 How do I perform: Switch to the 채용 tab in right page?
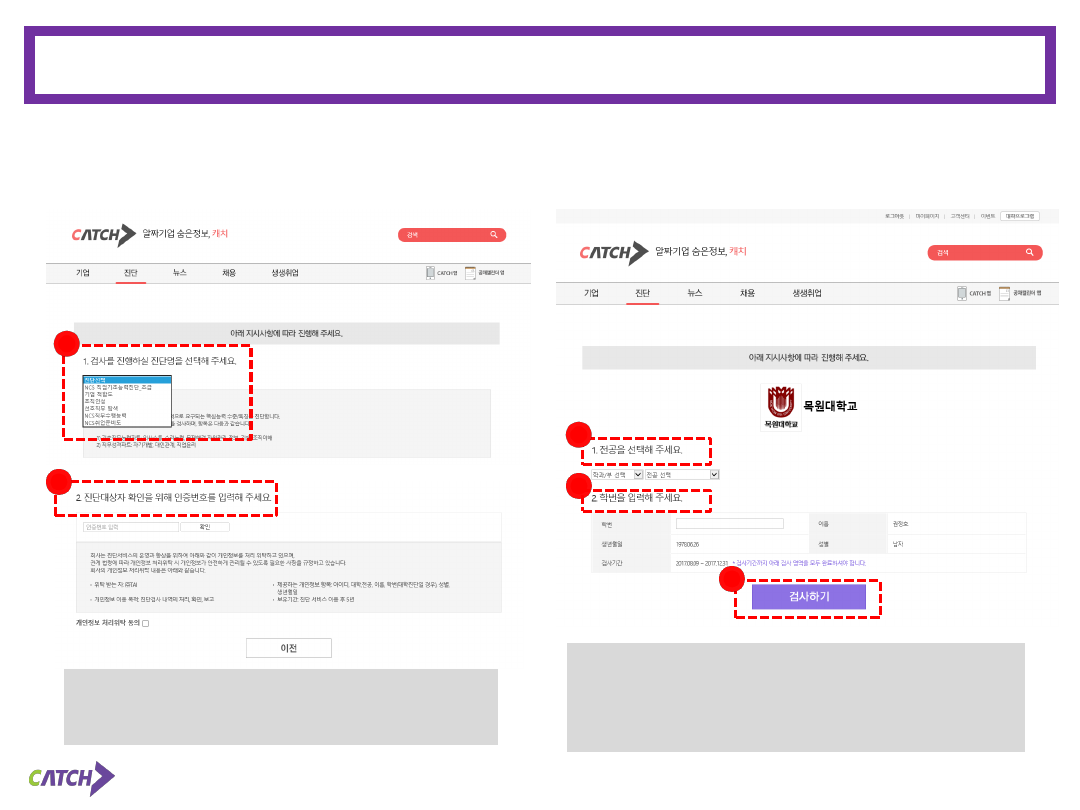click(x=747, y=293)
